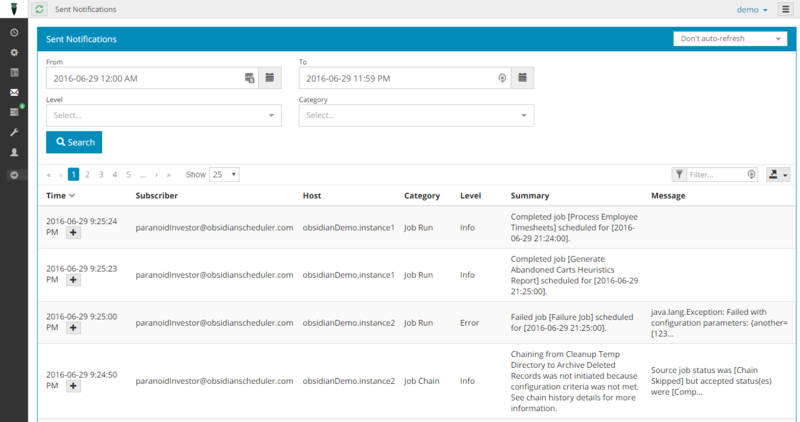Screen dimensions: 800x422
Task: Go to the next results page arrow
Action: (156, 175)
